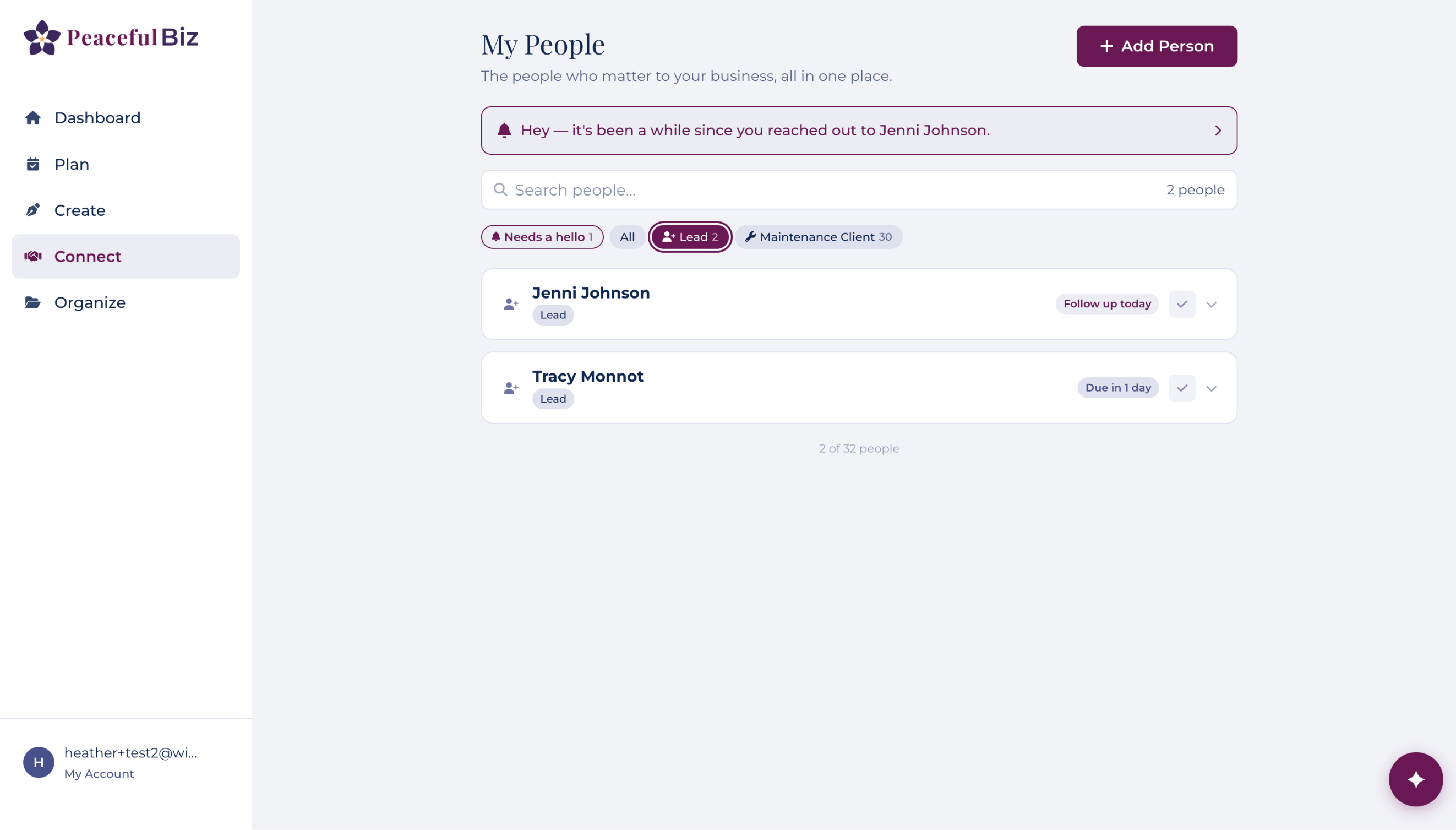Expand Jenni Johnson's card details
Viewport: 1456px width, 830px height.
(x=1212, y=304)
